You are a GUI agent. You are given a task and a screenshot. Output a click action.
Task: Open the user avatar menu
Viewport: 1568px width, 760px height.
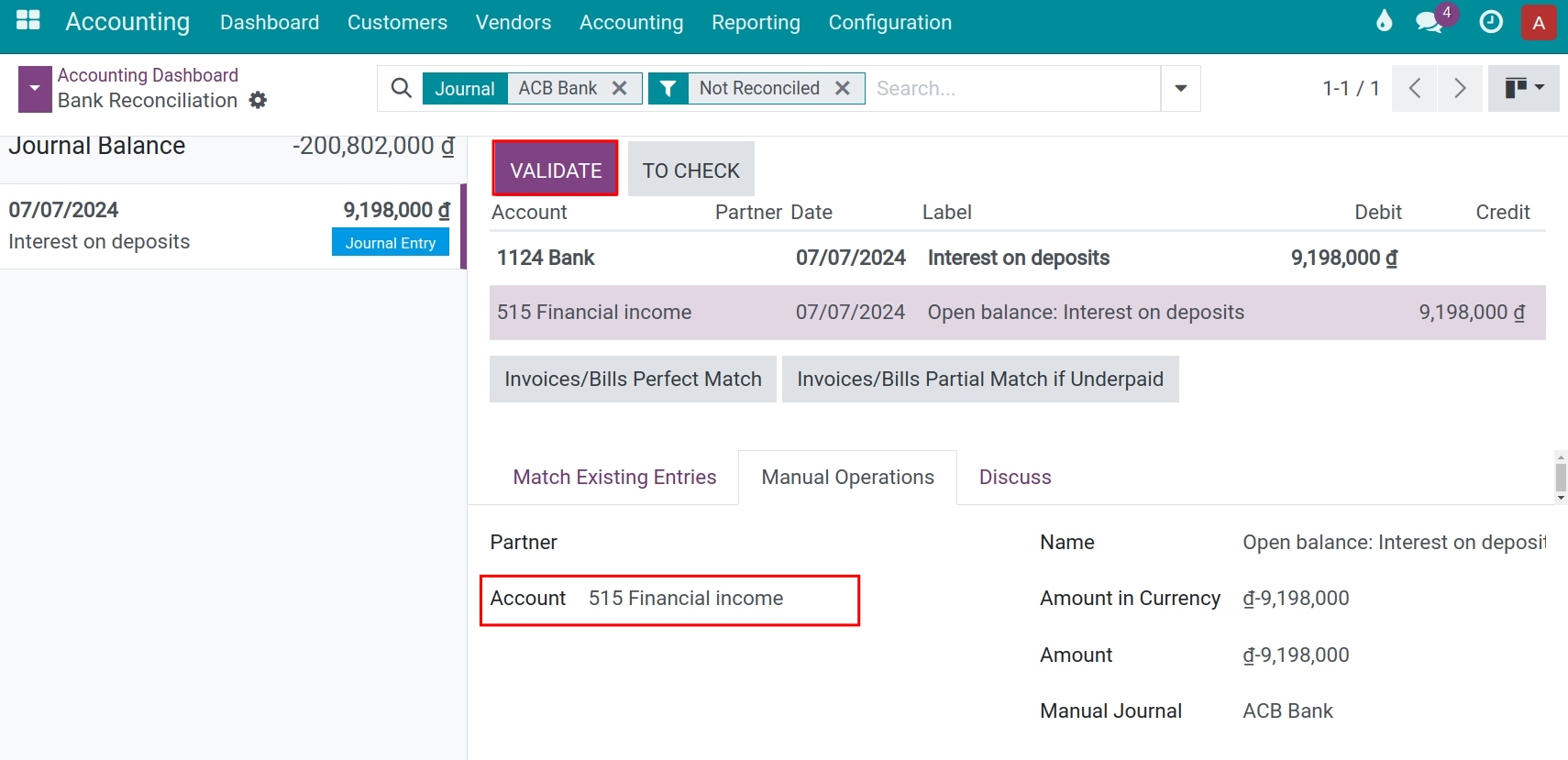pyautogui.click(x=1539, y=23)
